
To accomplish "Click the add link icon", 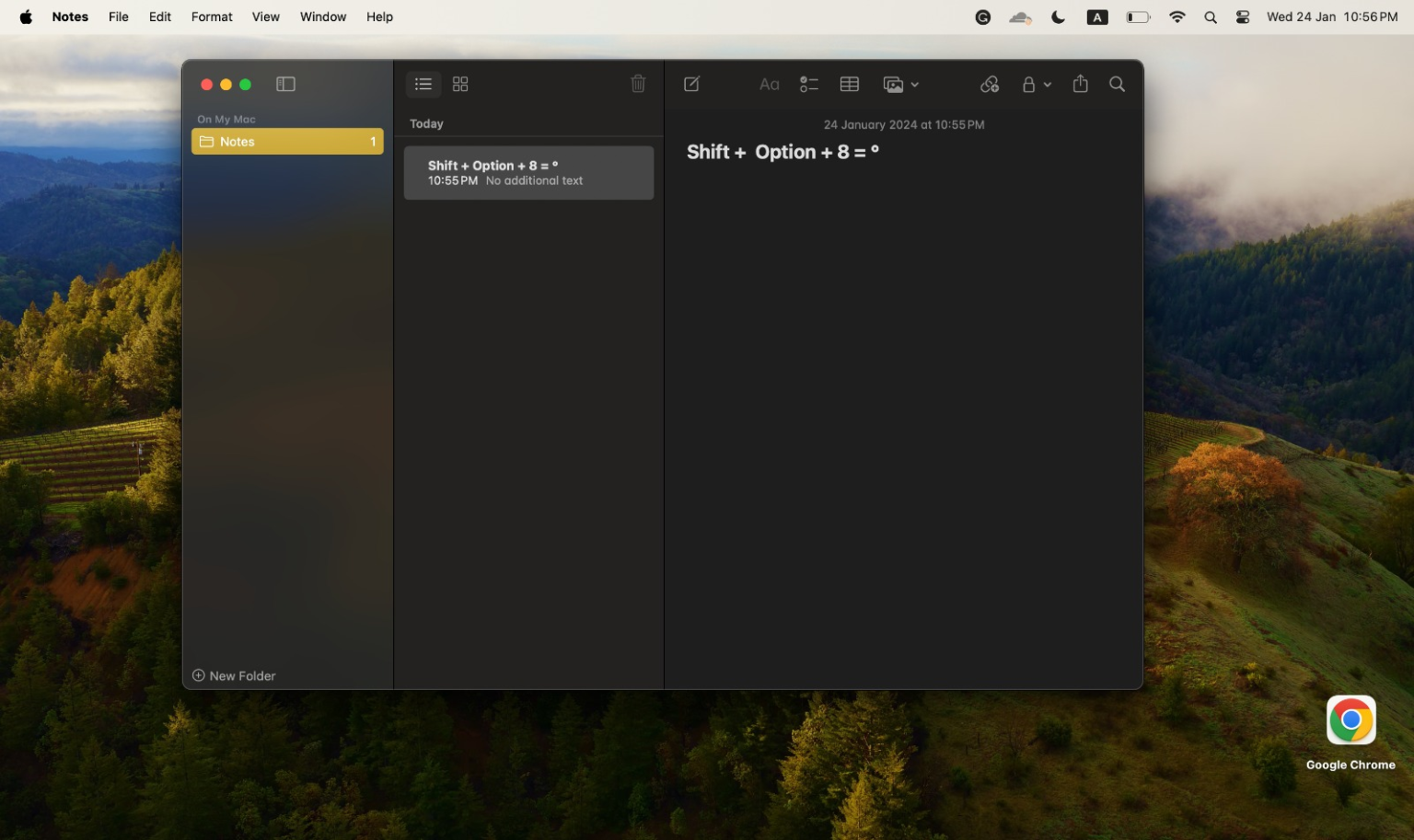I will point(990,85).
